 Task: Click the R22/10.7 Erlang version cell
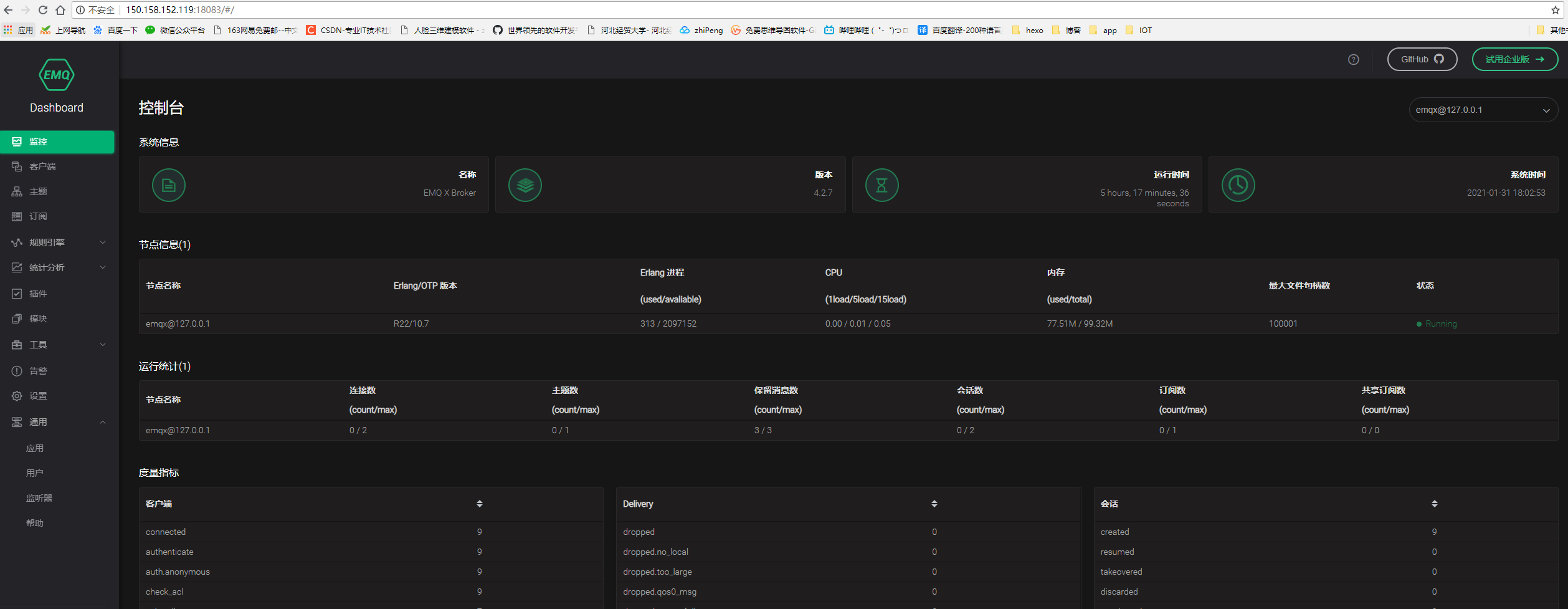[411, 324]
